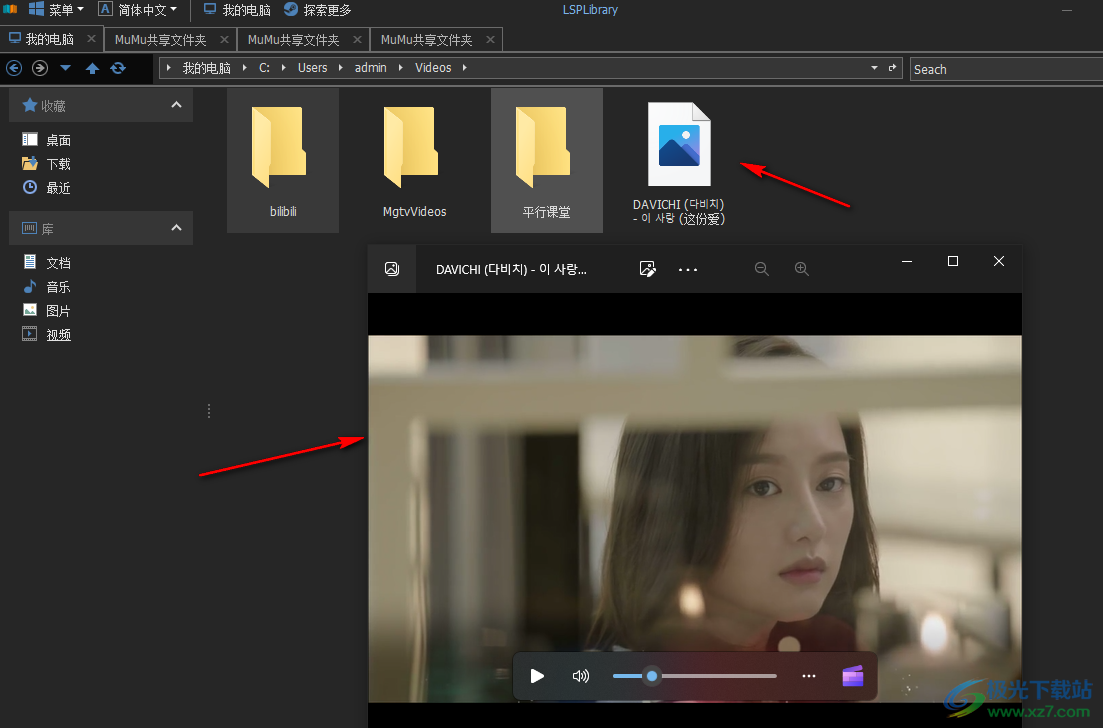The width and height of the screenshot is (1103, 728).
Task: Collapse the 库 library section
Action: 177,228
